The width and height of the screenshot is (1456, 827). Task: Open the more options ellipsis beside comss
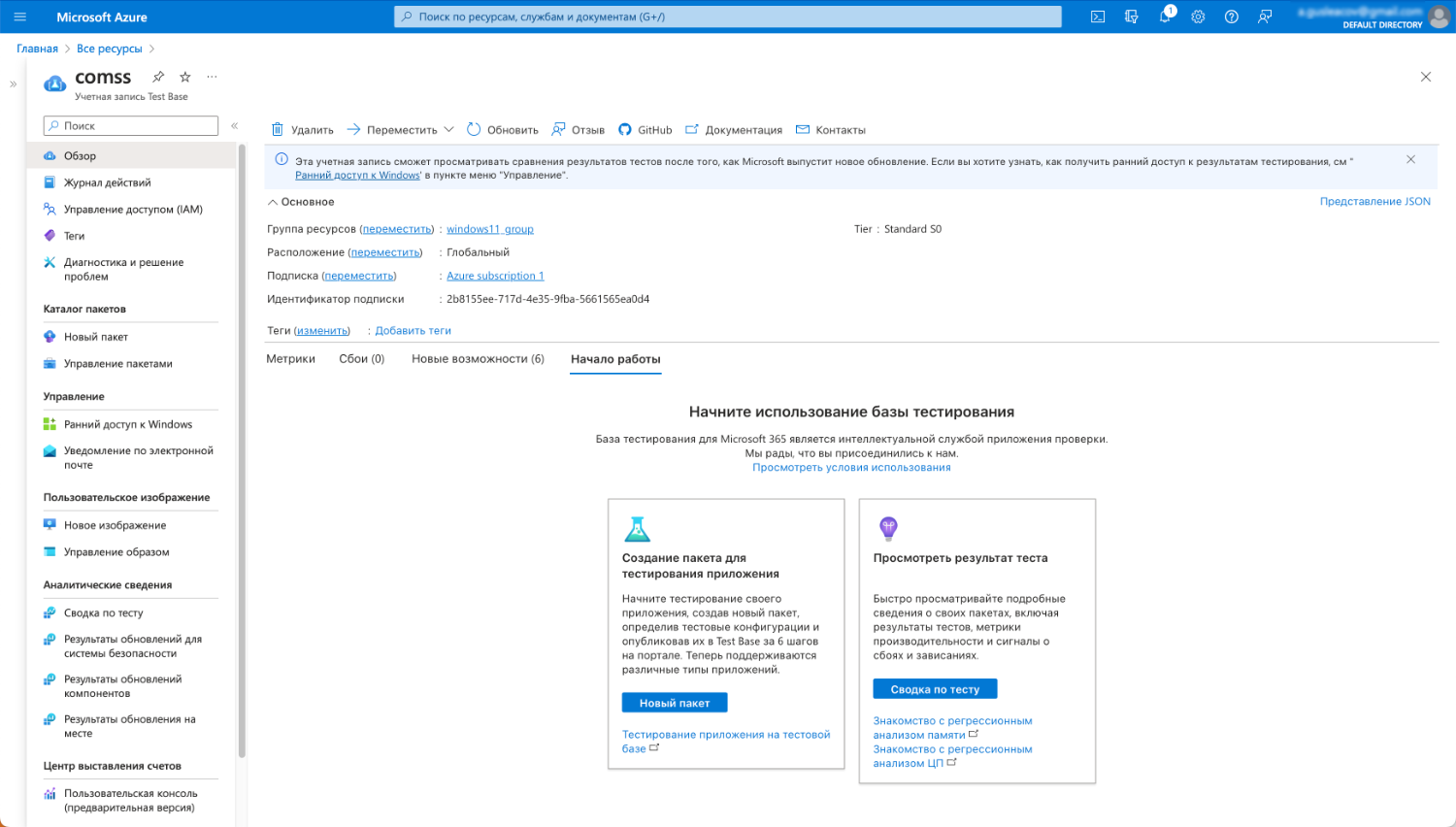click(212, 77)
